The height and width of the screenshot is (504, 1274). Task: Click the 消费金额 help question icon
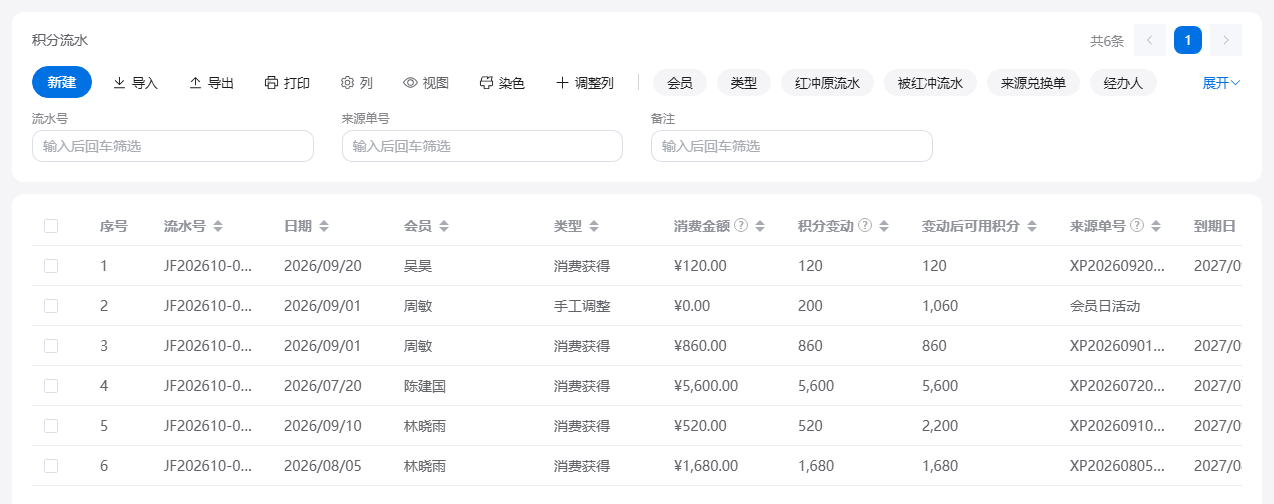pyautogui.click(x=741, y=226)
